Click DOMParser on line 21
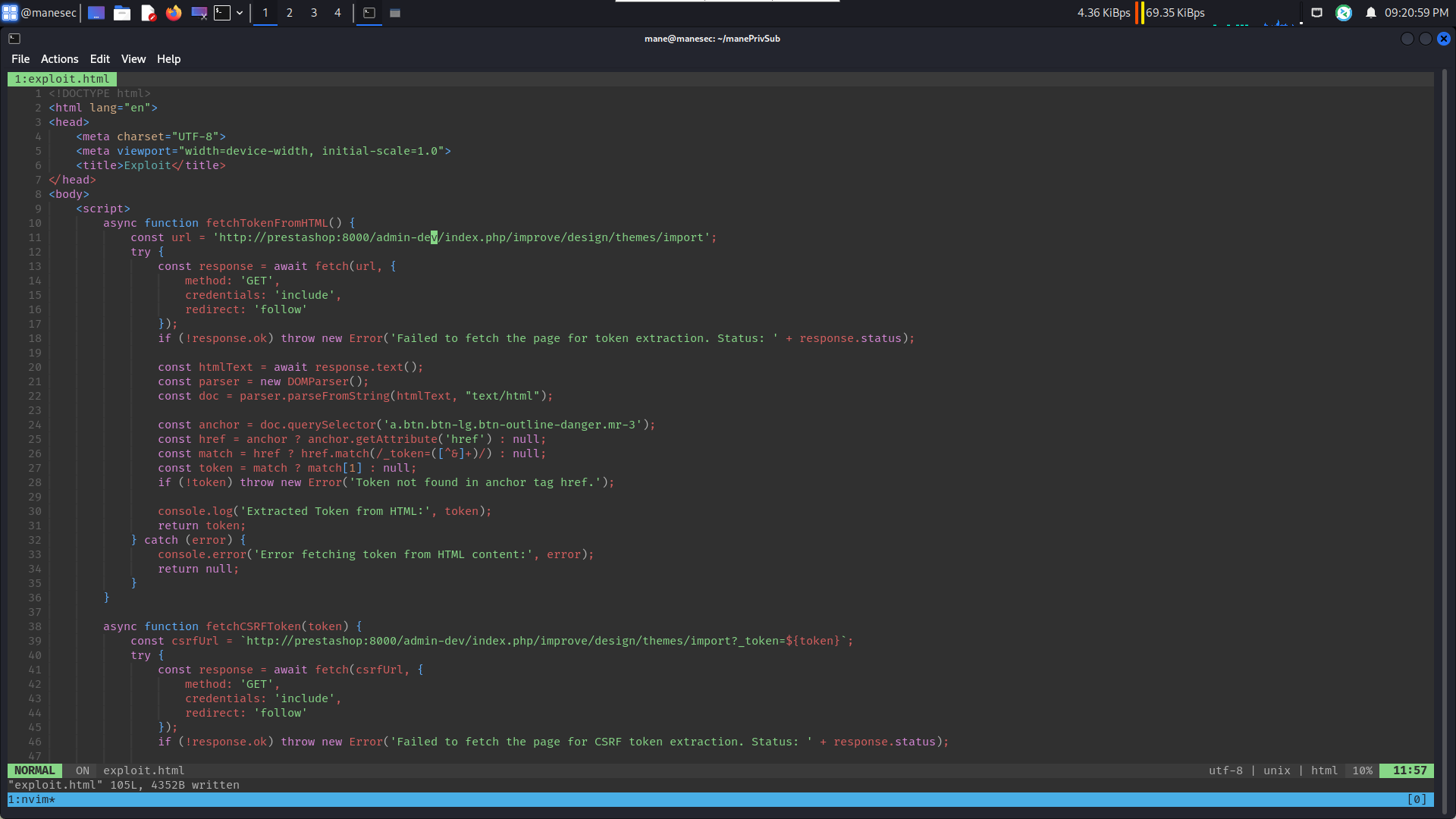 tap(318, 381)
